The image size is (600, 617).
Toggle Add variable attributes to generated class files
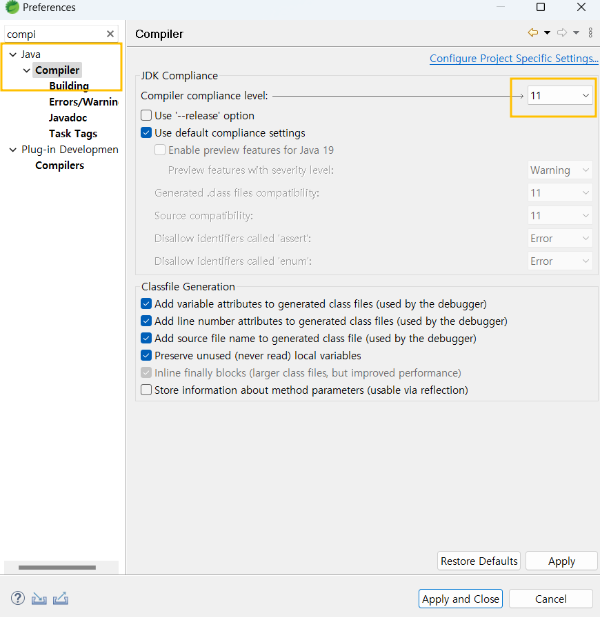146,304
